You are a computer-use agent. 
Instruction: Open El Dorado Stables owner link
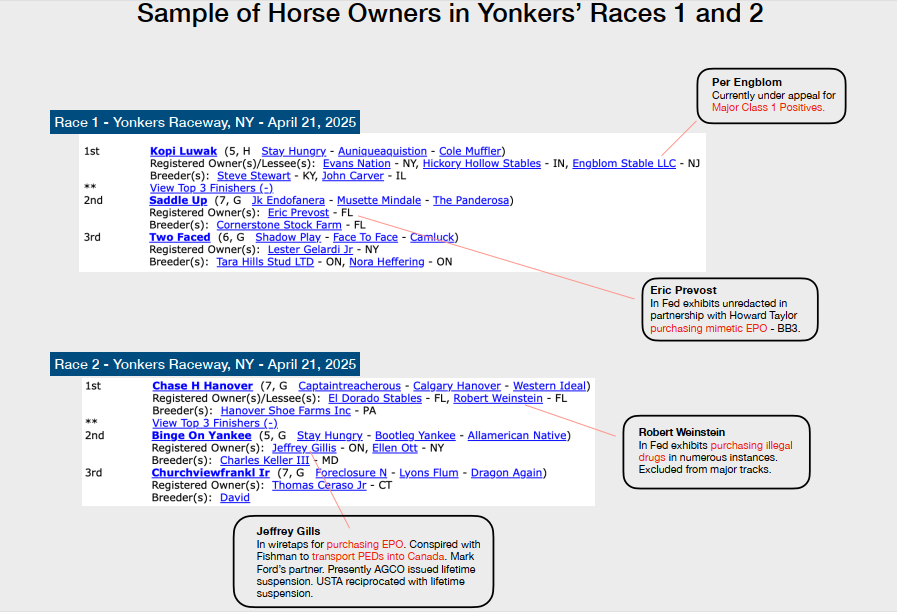pyautogui.click(x=375, y=399)
